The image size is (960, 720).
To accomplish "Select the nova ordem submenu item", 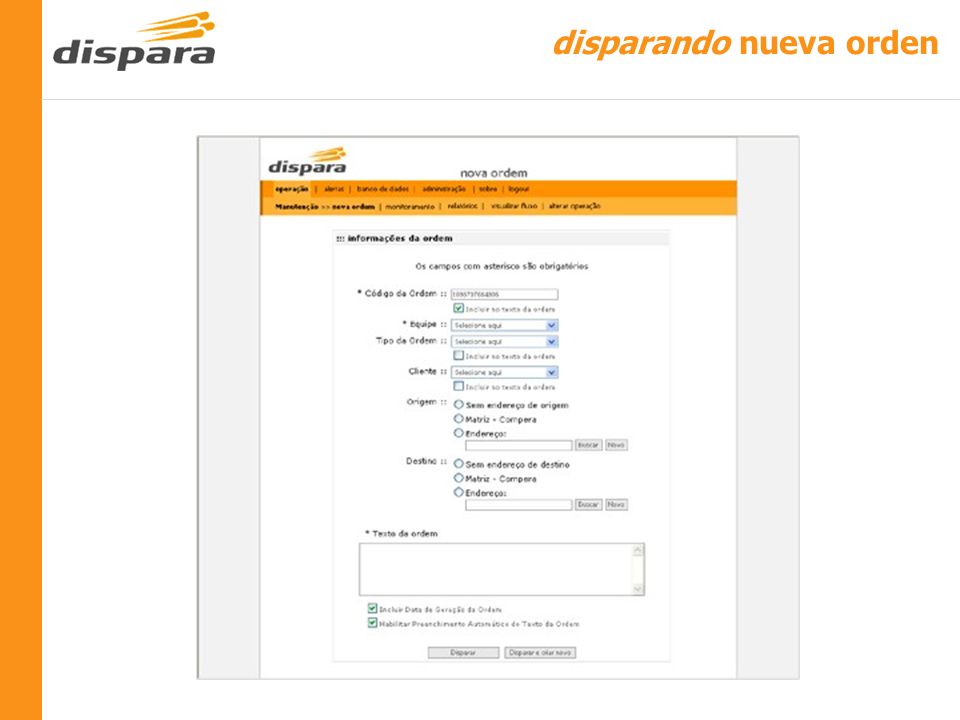I will click(353, 206).
